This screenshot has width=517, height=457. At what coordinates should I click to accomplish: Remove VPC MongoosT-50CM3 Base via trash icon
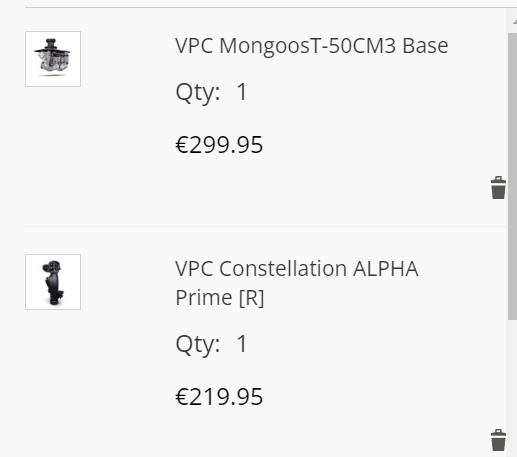click(x=498, y=188)
